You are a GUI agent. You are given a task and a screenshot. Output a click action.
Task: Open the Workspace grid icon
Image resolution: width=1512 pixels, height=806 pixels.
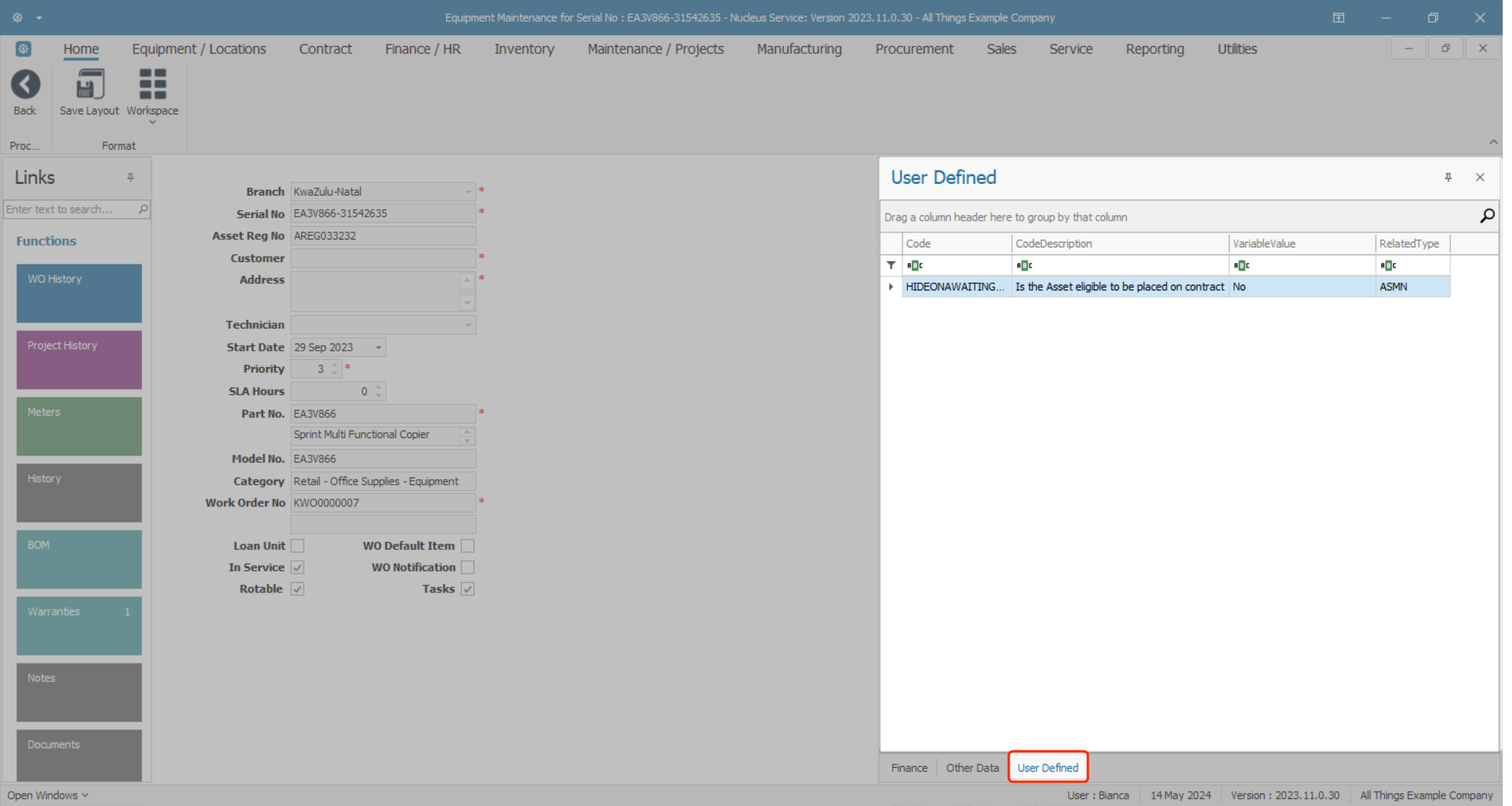tap(153, 85)
